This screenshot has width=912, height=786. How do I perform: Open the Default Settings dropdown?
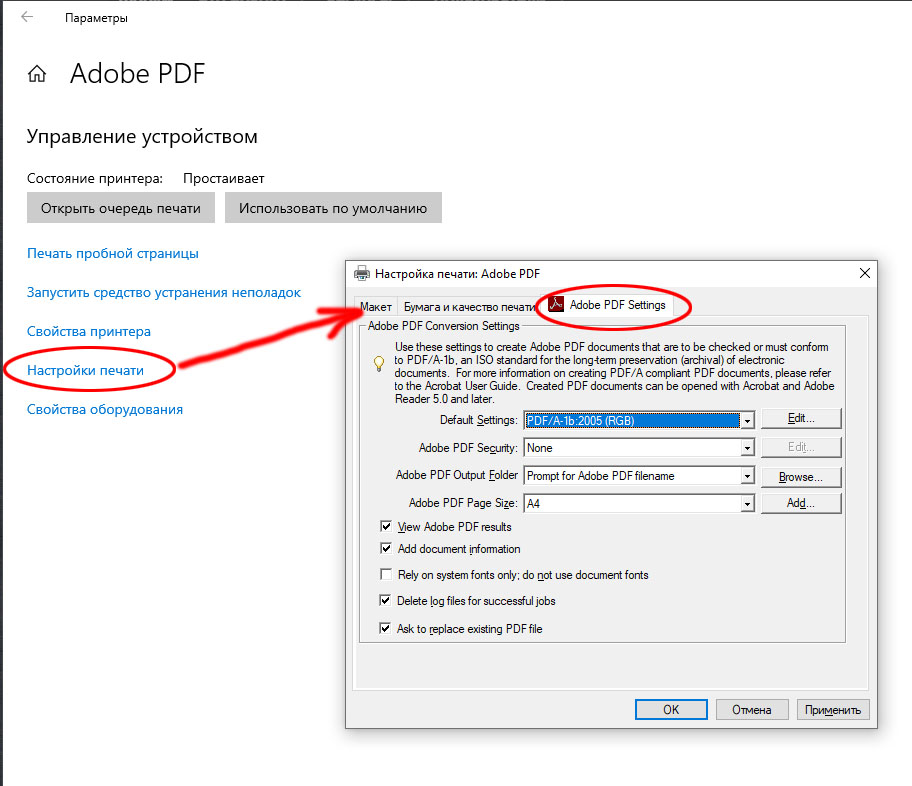point(747,420)
